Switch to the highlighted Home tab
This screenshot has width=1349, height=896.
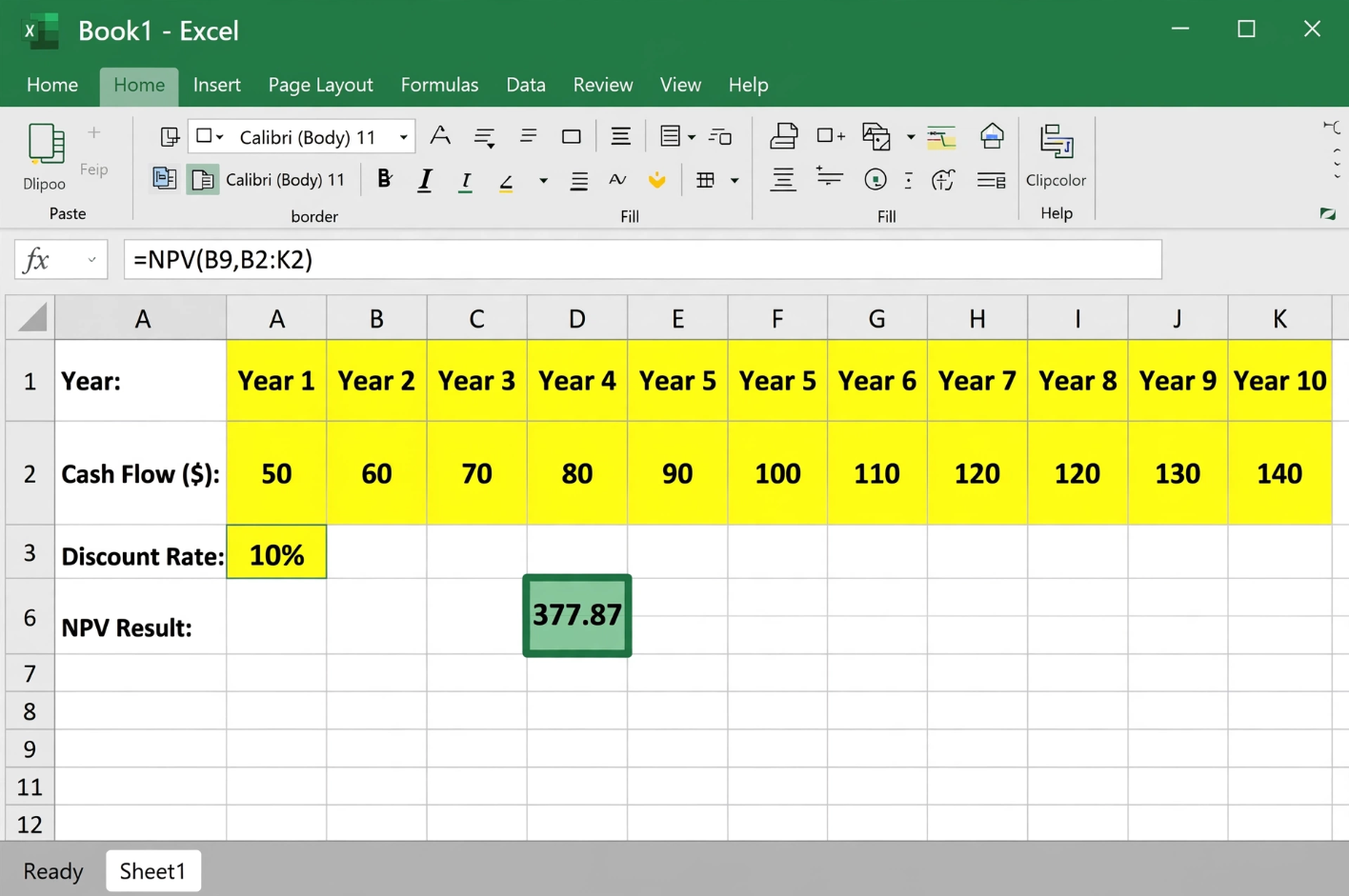(x=139, y=85)
